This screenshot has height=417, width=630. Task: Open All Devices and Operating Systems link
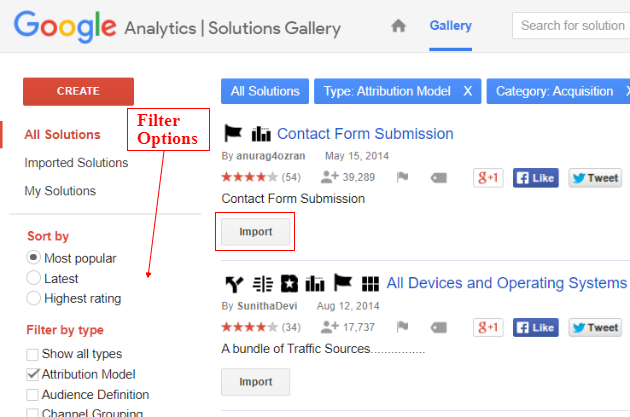[507, 283]
